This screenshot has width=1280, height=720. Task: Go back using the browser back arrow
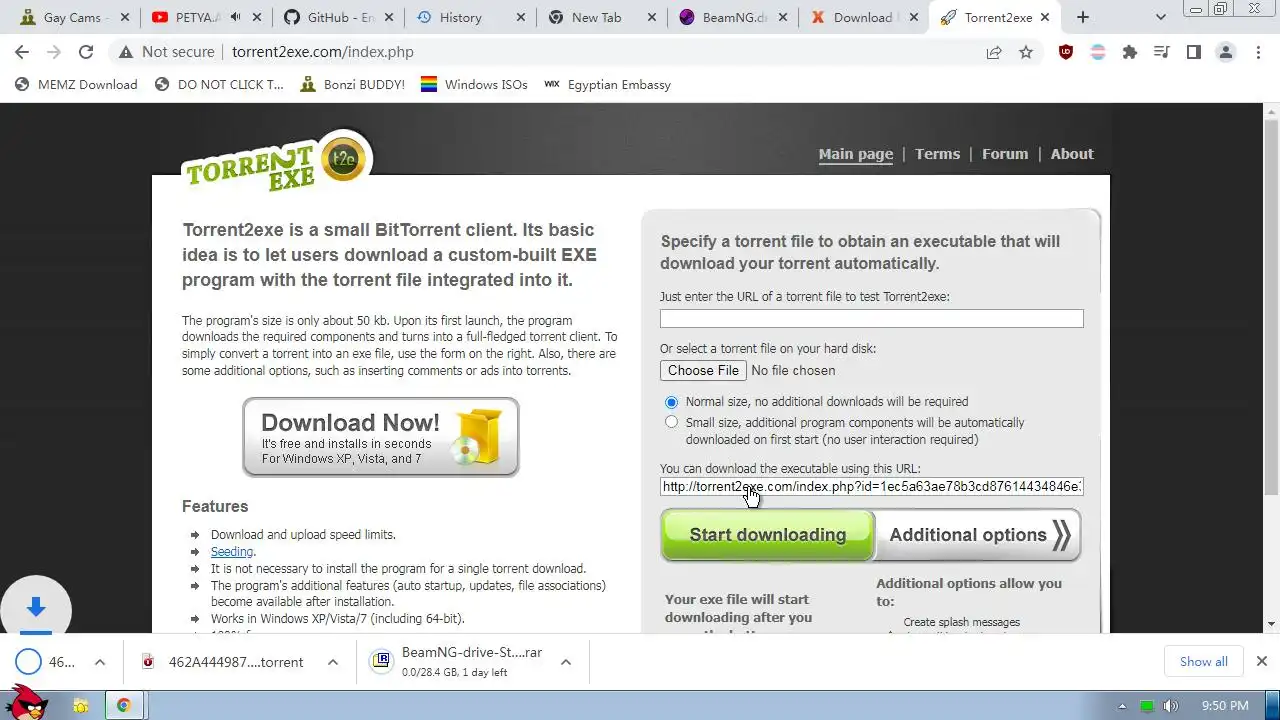tap(22, 52)
